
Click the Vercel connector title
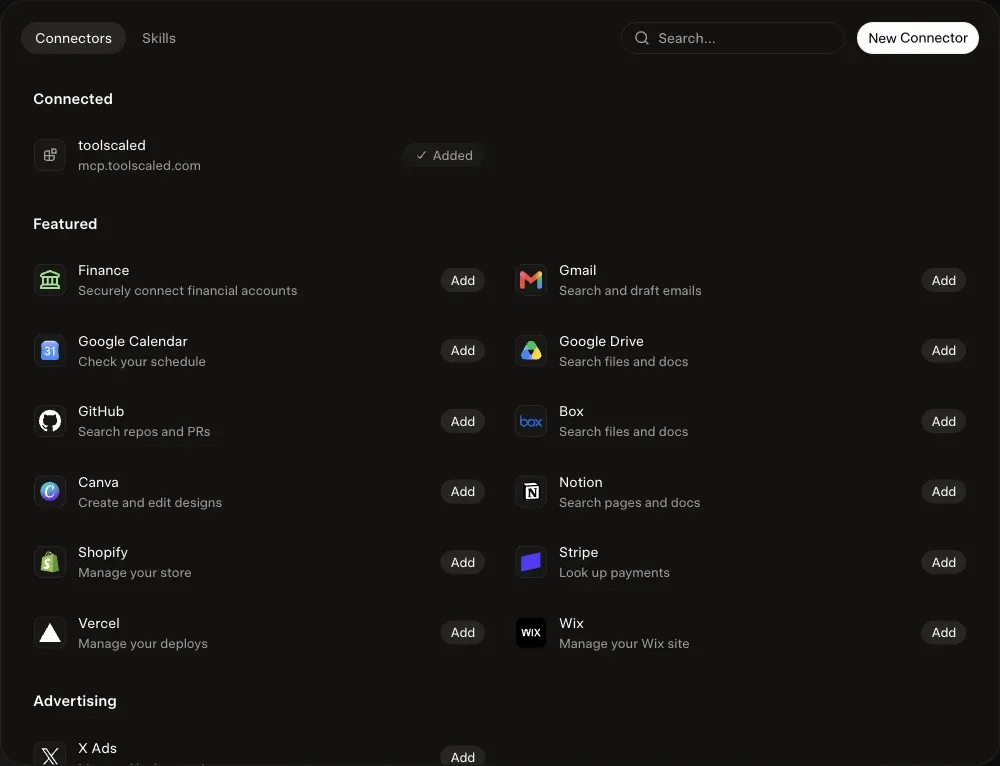pos(99,623)
